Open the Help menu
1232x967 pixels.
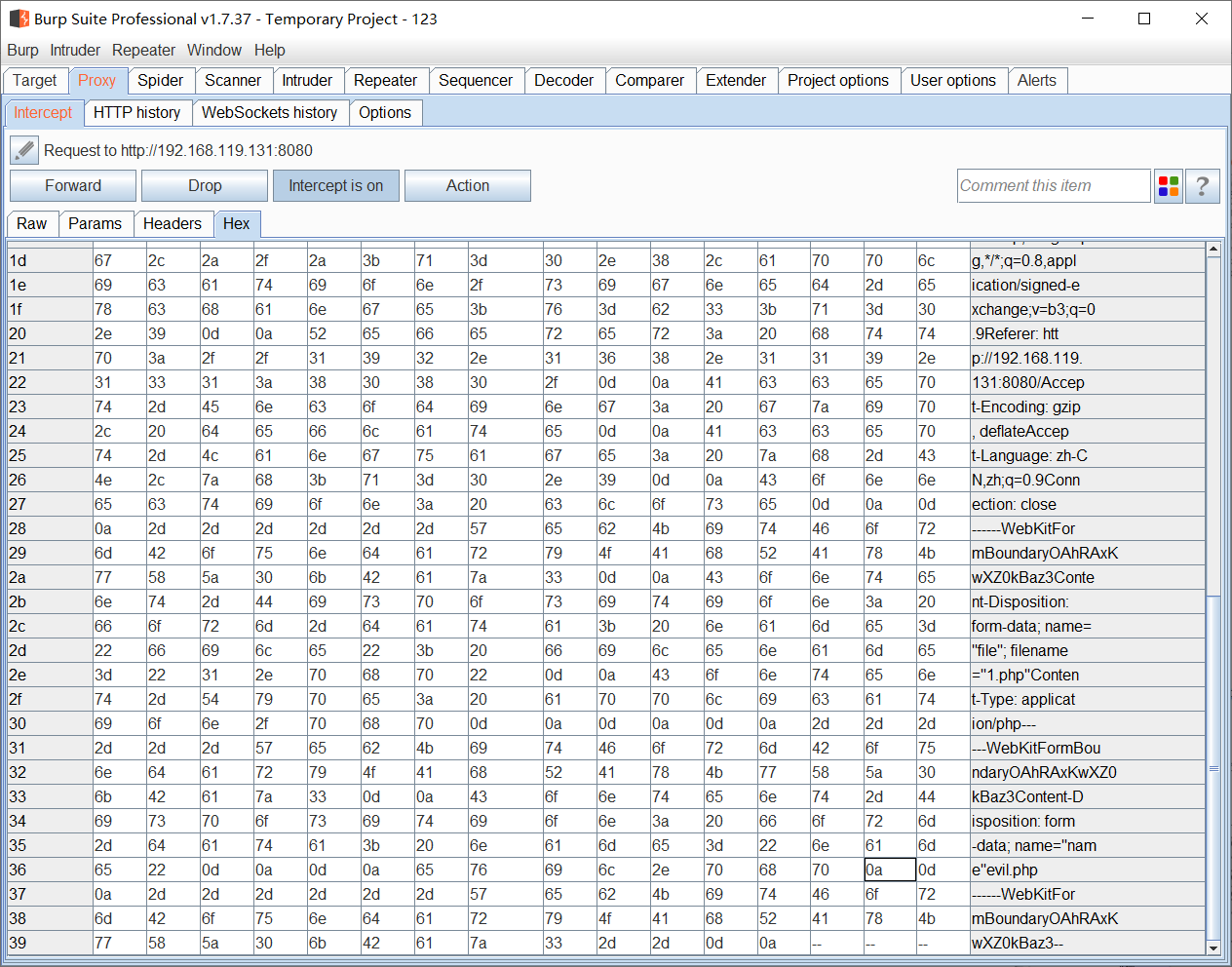[x=270, y=51]
